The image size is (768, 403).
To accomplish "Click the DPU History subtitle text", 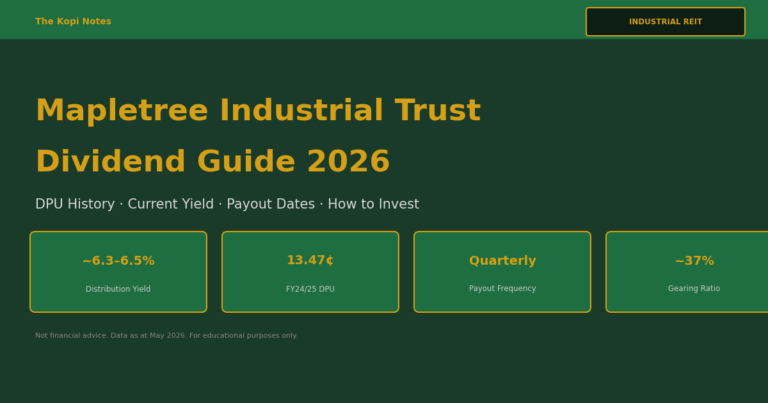I will (x=75, y=204).
